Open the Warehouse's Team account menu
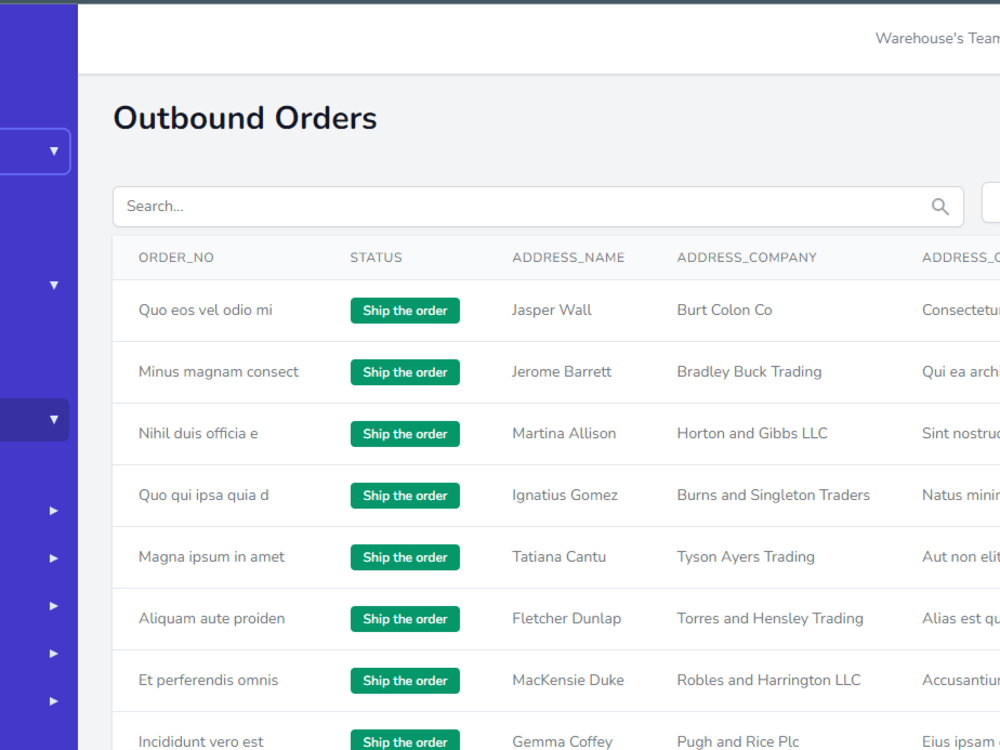Image resolution: width=1000 pixels, height=750 pixels. [x=937, y=38]
